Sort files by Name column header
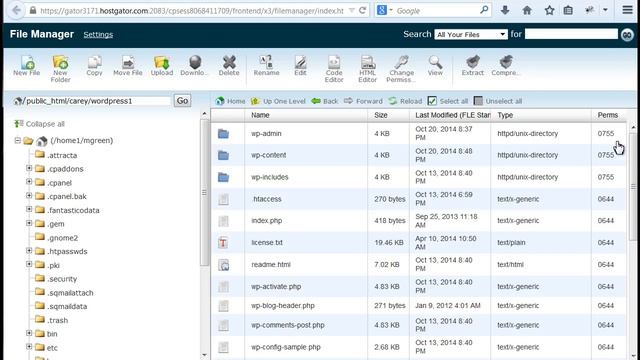The image size is (640, 360). tap(306, 115)
